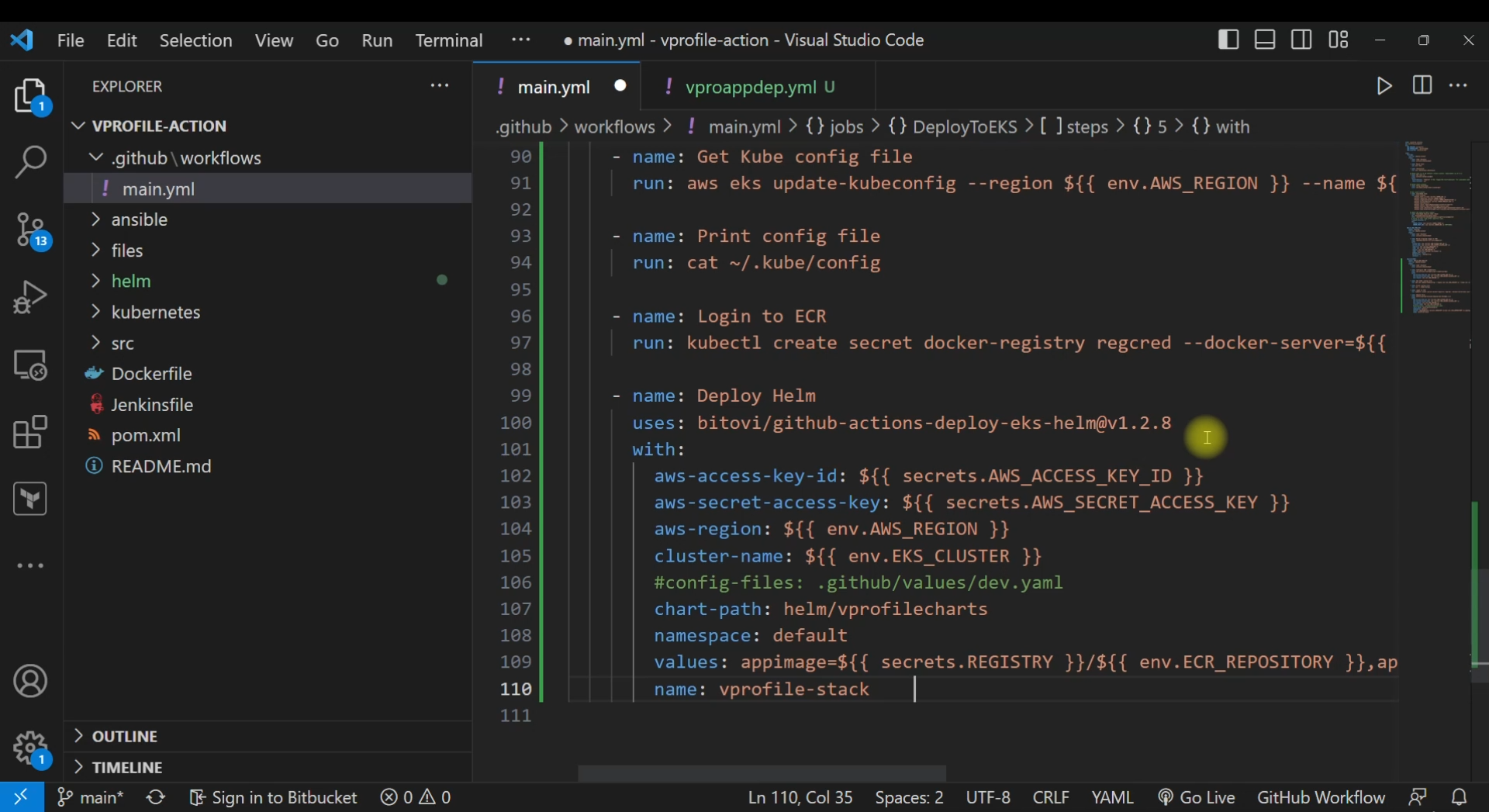Switch to the vproappdep.yml tab
This screenshot has height=812, width=1489.
tap(758, 87)
